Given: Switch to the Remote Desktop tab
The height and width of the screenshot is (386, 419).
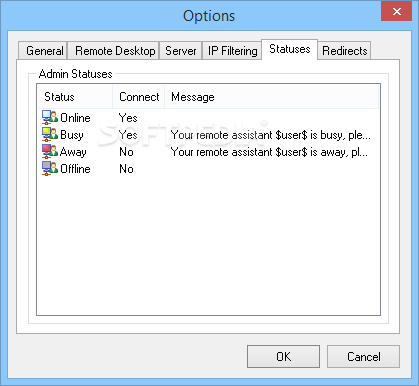Looking at the screenshot, I should (114, 51).
